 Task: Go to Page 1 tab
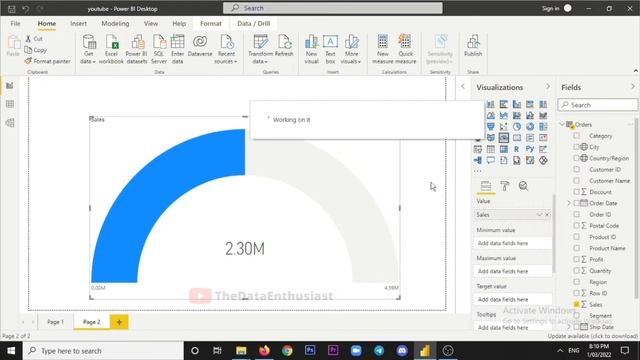[56, 322]
